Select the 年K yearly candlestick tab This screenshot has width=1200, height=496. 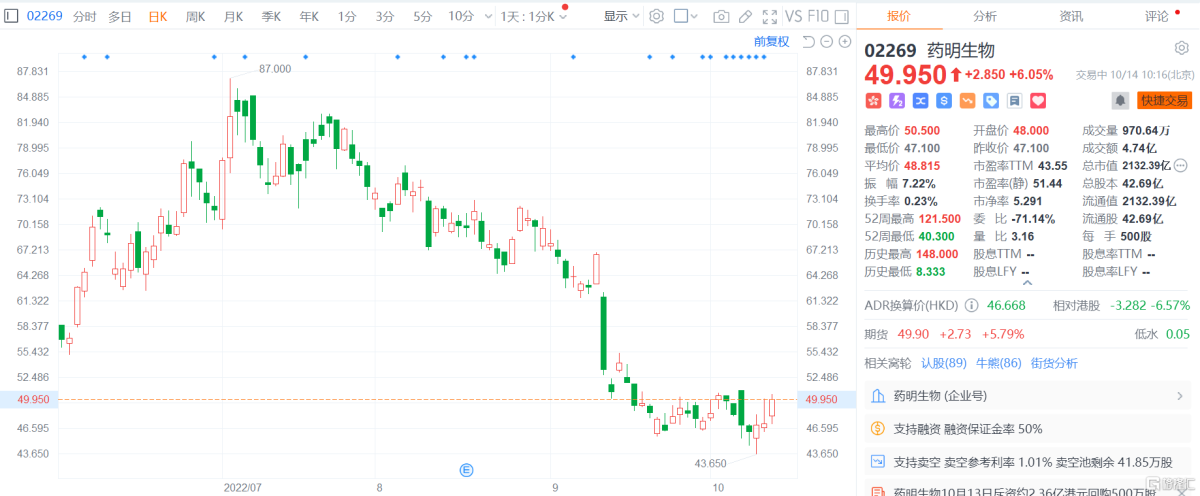tap(309, 16)
